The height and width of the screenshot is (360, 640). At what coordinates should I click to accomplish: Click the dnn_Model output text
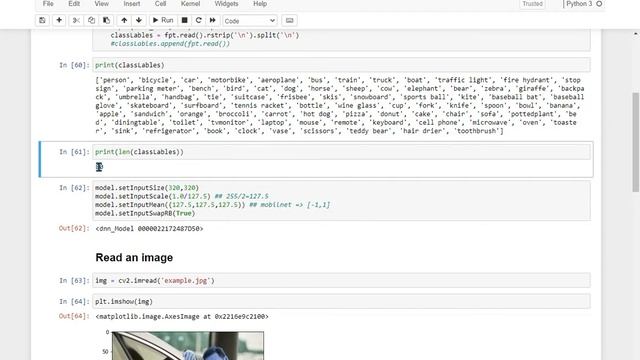point(149,229)
